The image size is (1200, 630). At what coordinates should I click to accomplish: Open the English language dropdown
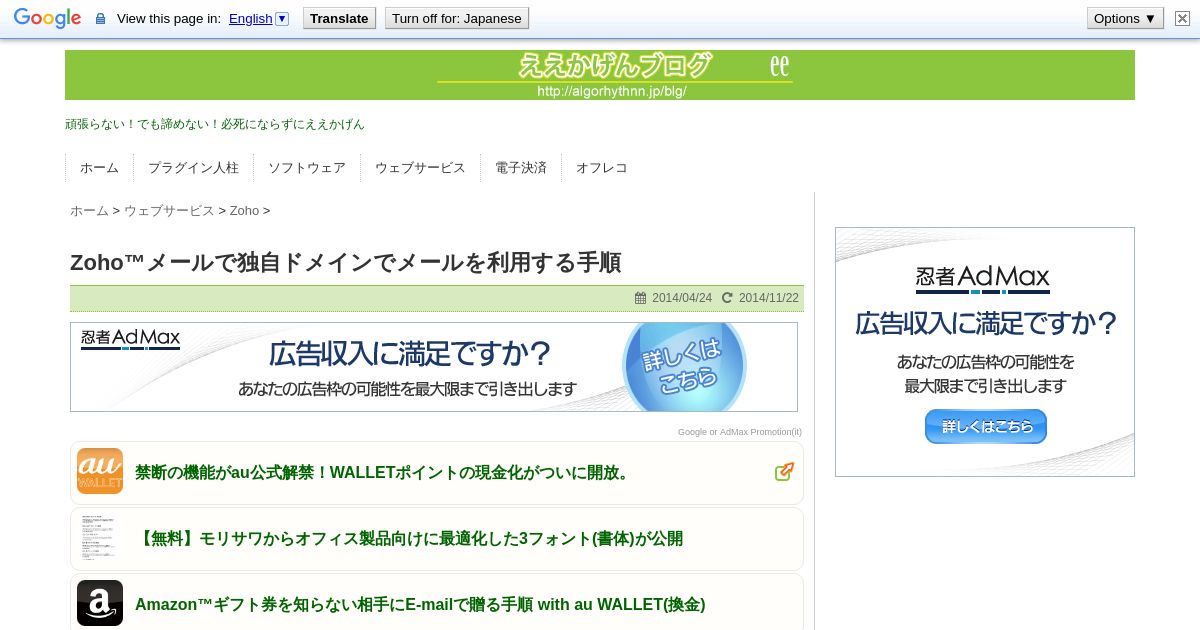click(259, 18)
